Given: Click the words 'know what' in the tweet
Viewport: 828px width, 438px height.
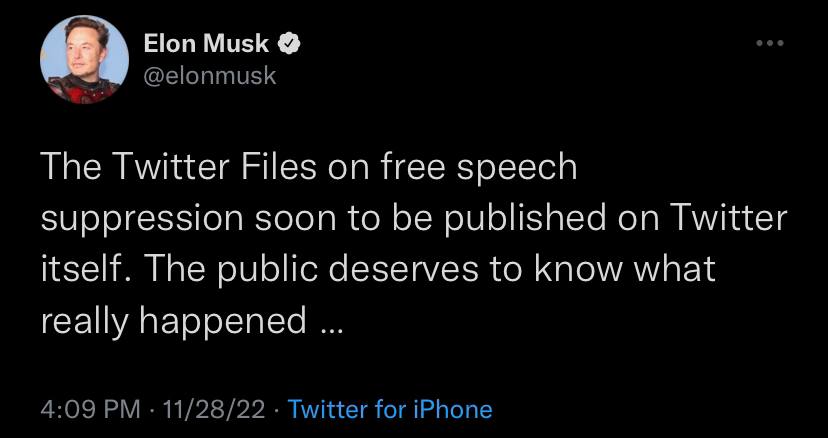Looking at the screenshot, I should (x=624, y=268).
